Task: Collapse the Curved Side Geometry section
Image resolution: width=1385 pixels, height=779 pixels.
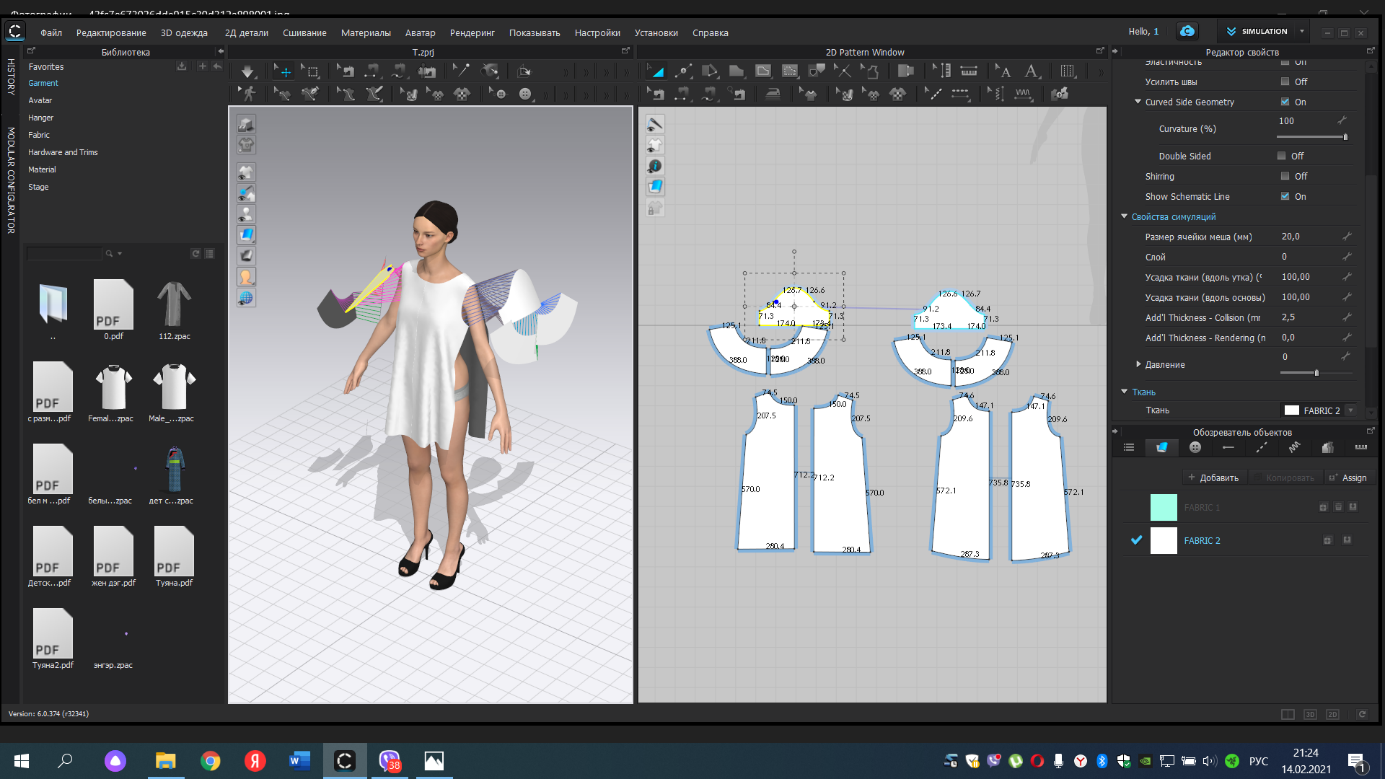Action: click(1138, 102)
